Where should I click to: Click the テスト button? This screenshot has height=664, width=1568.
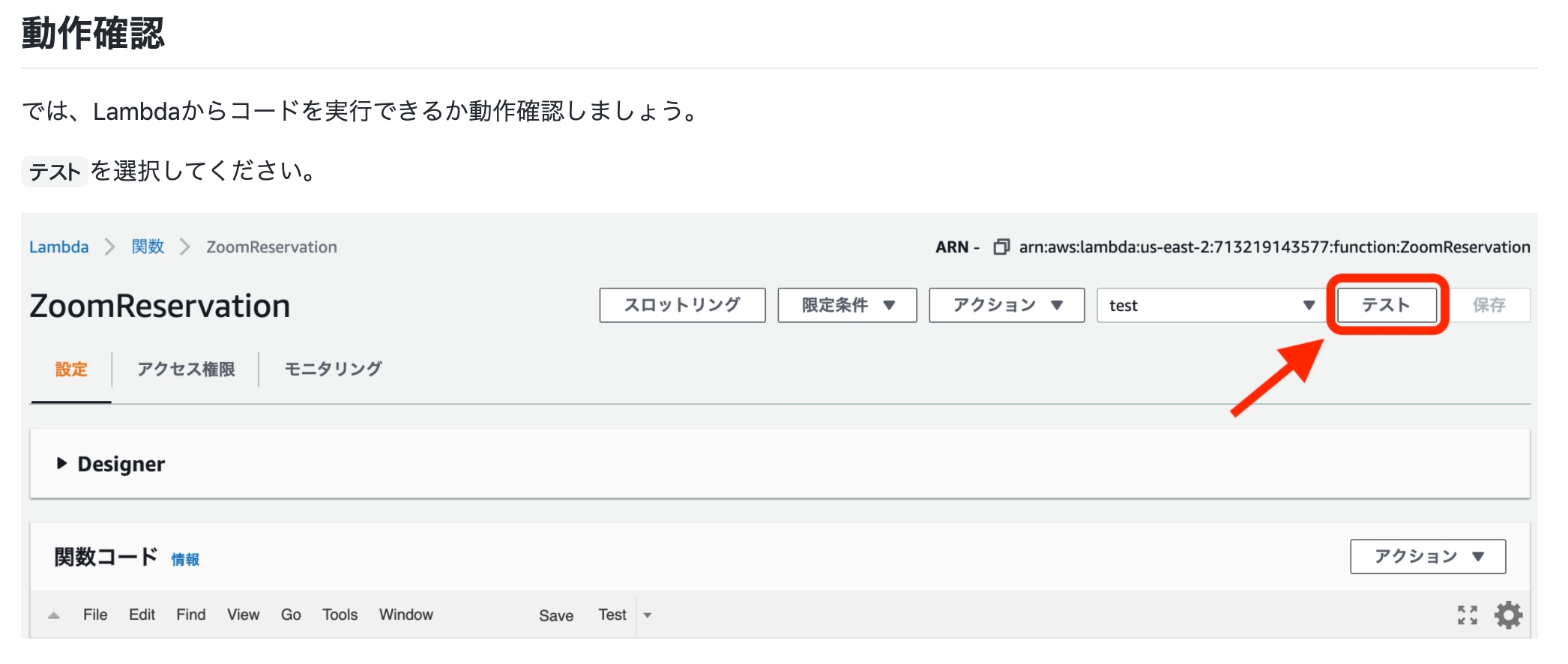(1387, 306)
